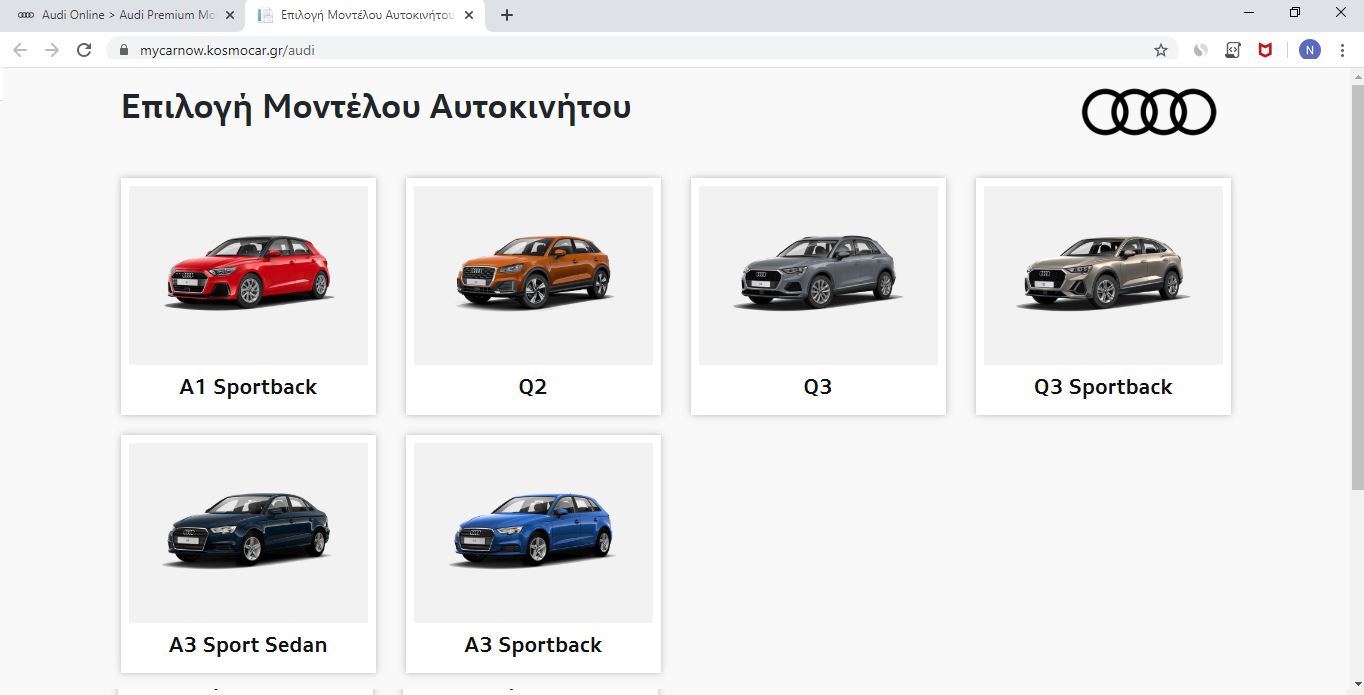Pick the blue A3 Sportback car image

(x=533, y=530)
